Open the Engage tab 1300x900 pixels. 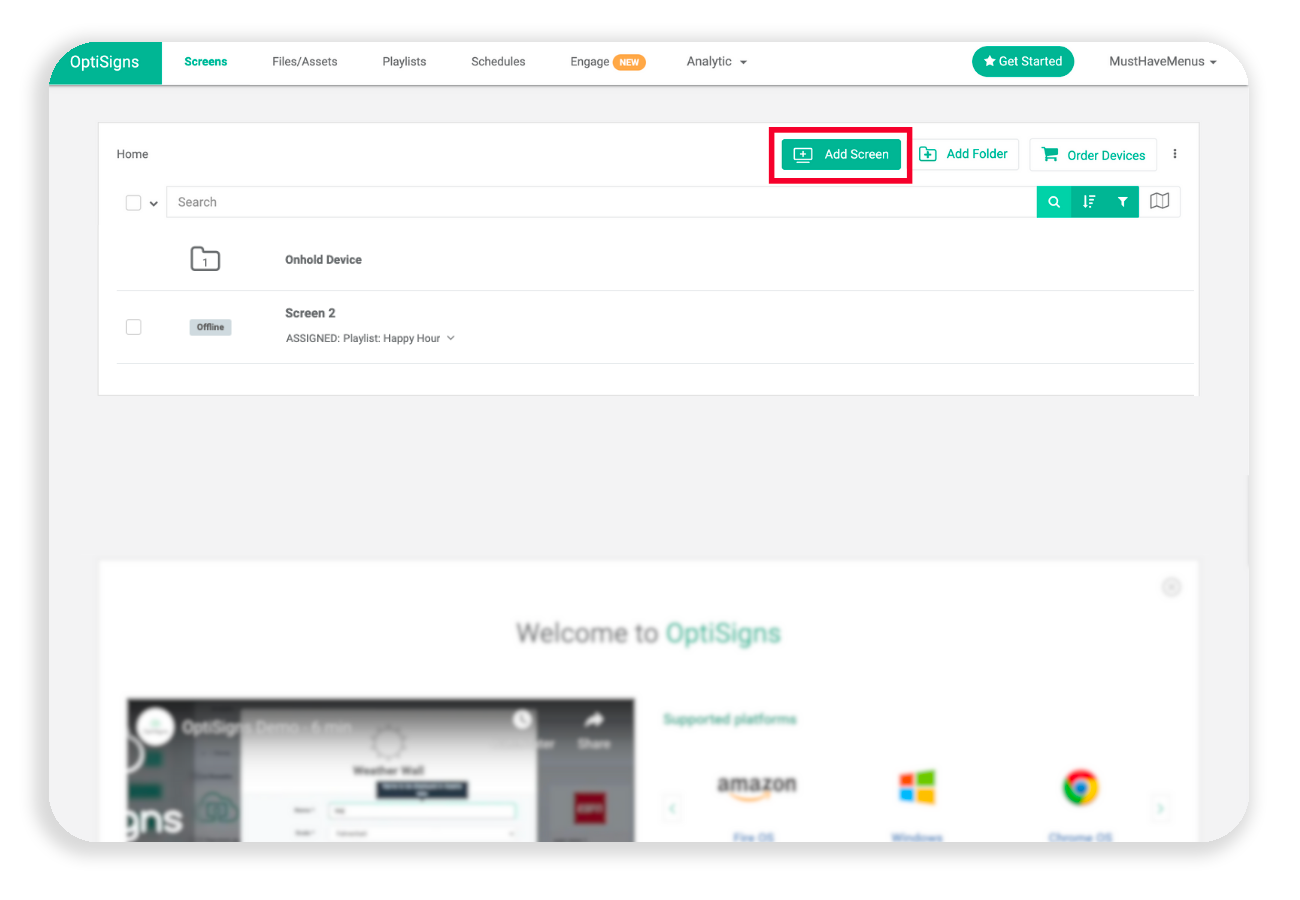coord(590,62)
